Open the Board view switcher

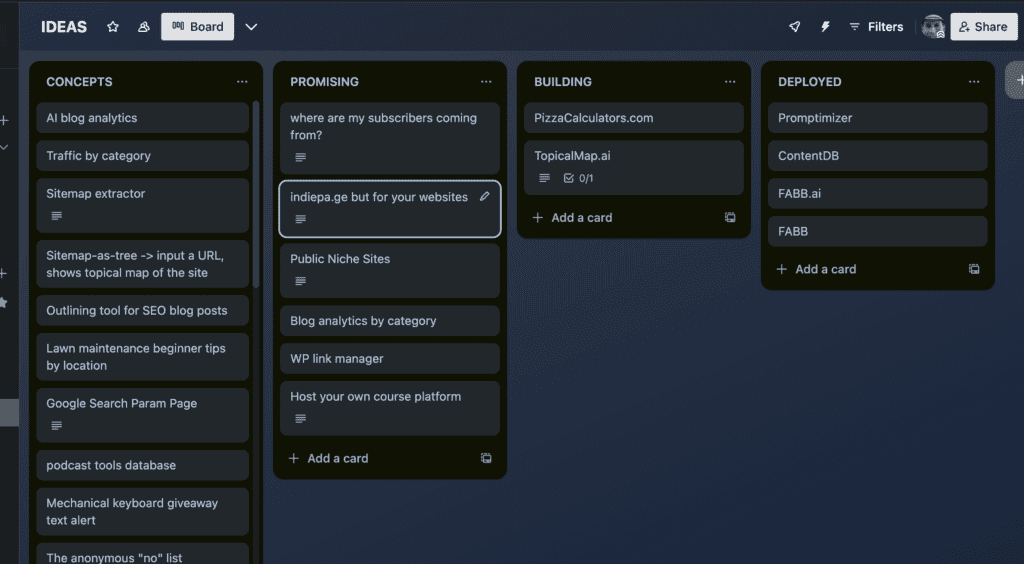(197, 27)
